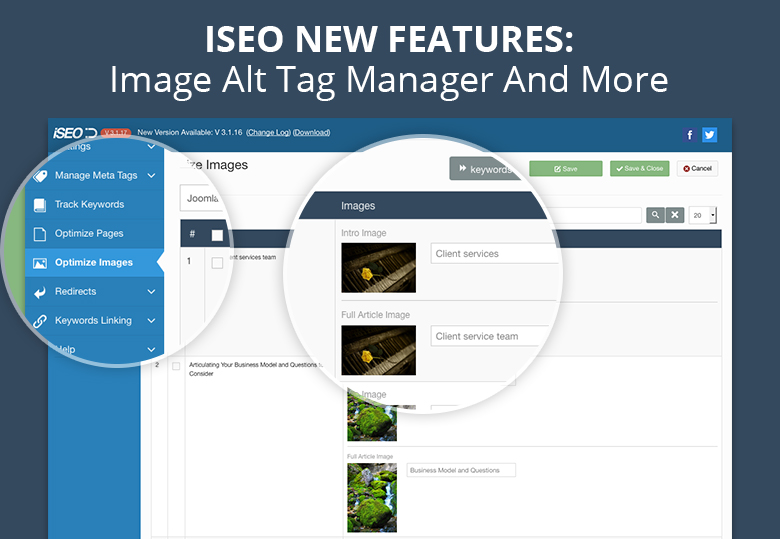The image size is (780, 539).
Task: Open Twitter page via header icon
Action: tap(709, 135)
